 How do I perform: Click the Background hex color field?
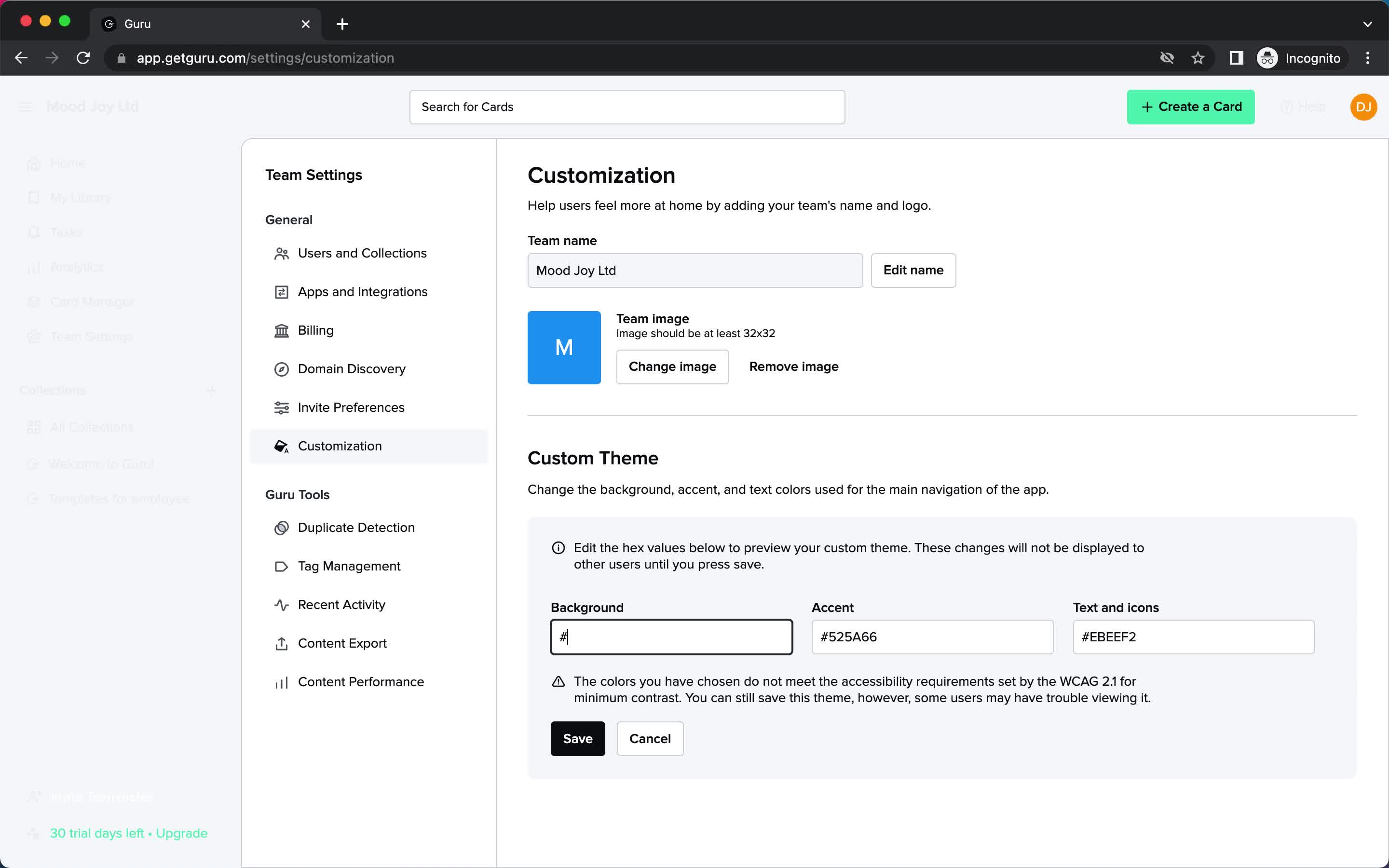click(671, 636)
